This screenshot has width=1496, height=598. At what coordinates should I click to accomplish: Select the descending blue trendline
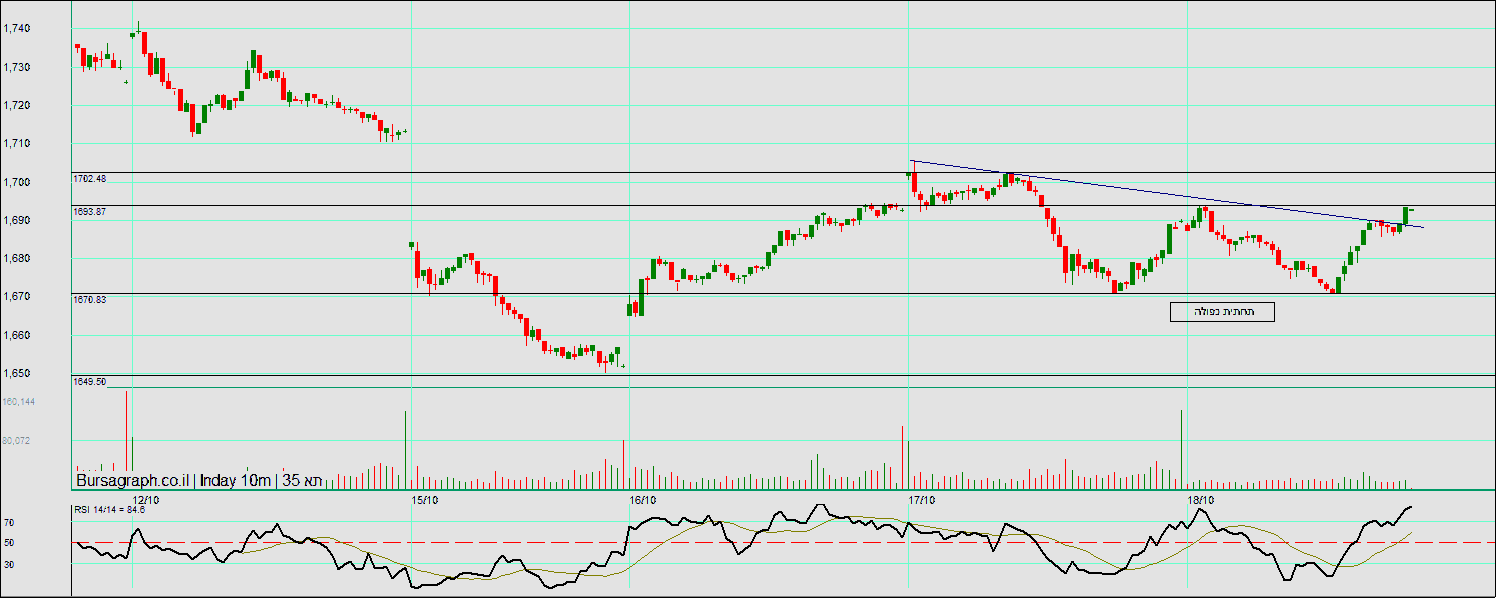pyautogui.click(x=1166, y=194)
